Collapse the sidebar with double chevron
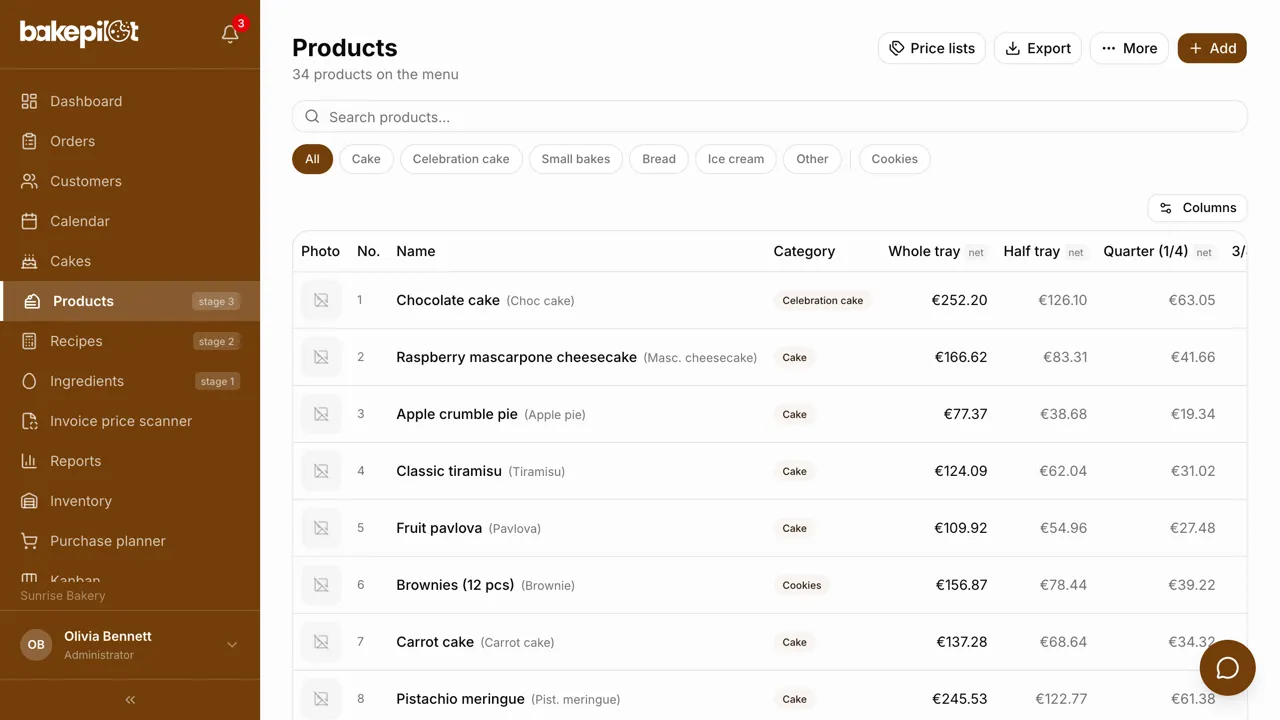The image size is (1280, 720). click(130, 700)
